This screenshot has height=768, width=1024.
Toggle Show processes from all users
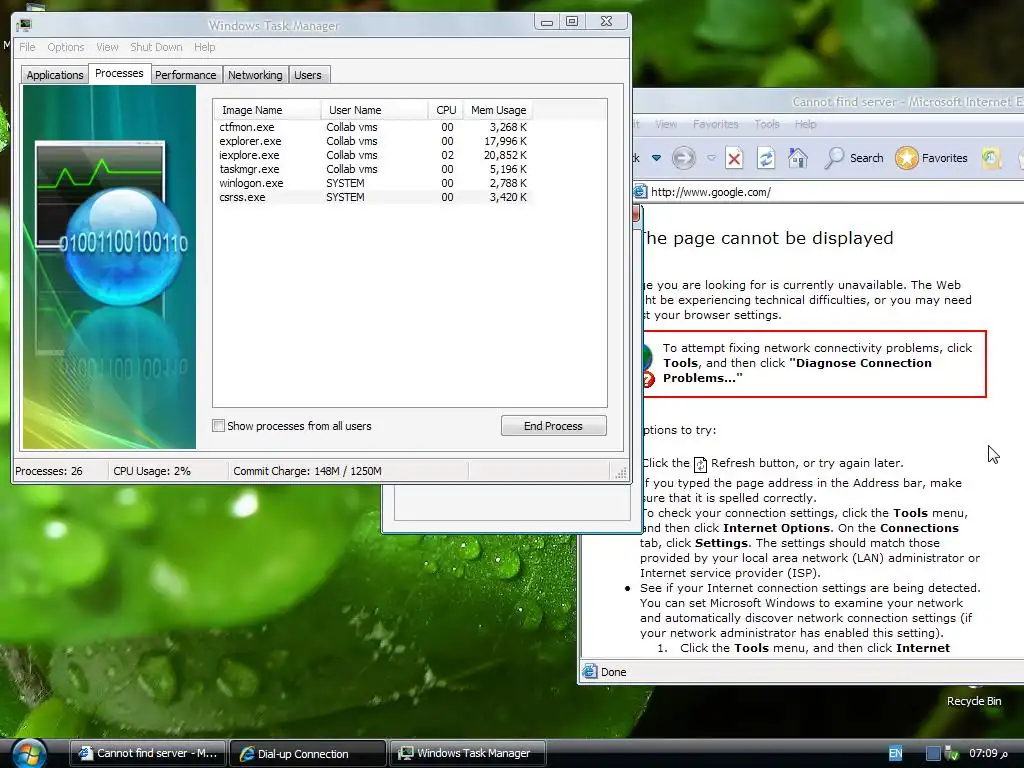pyautogui.click(x=219, y=426)
